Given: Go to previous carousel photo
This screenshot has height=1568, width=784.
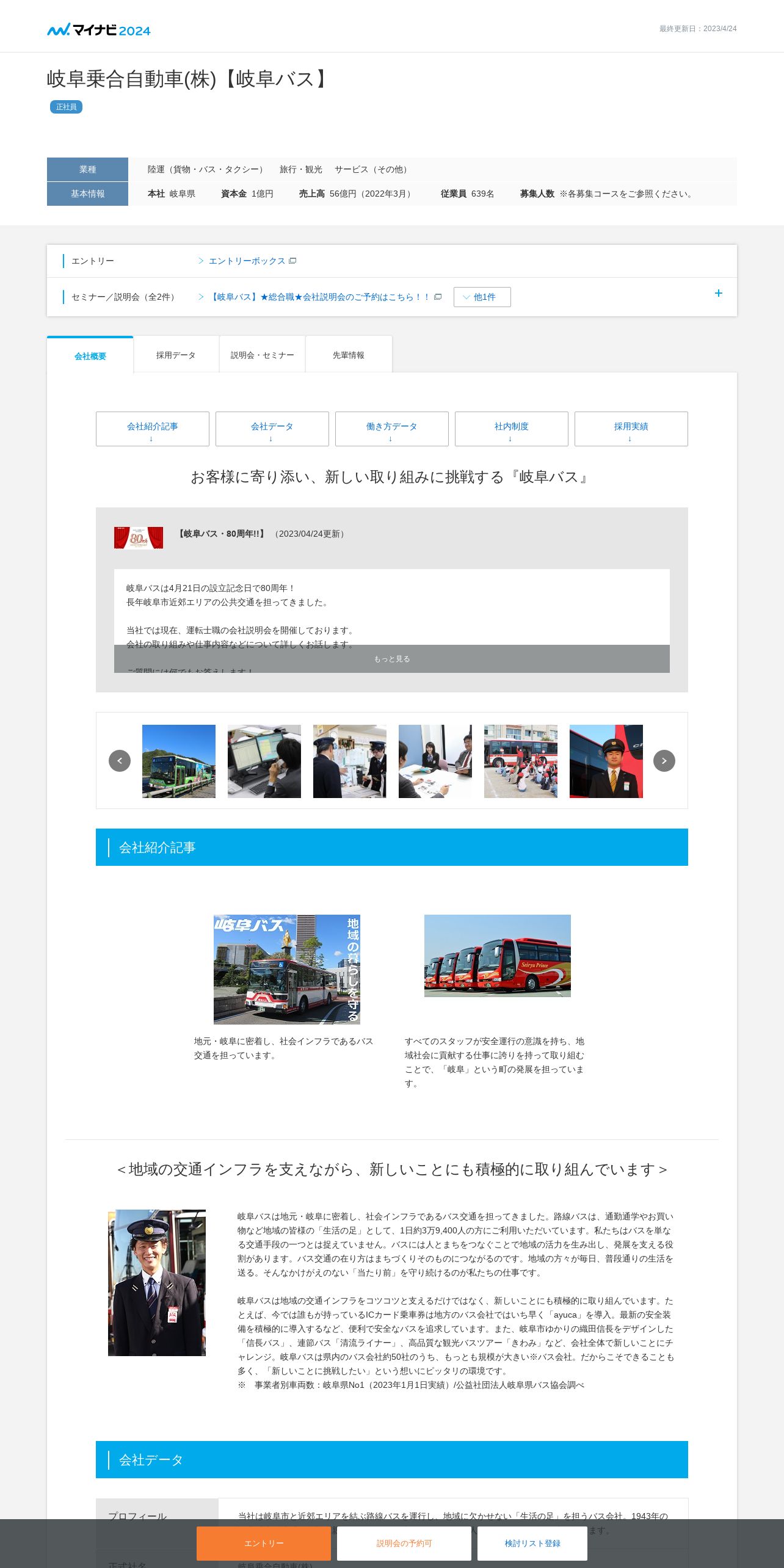Looking at the screenshot, I should pyautogui.click(x=120, y=761).
